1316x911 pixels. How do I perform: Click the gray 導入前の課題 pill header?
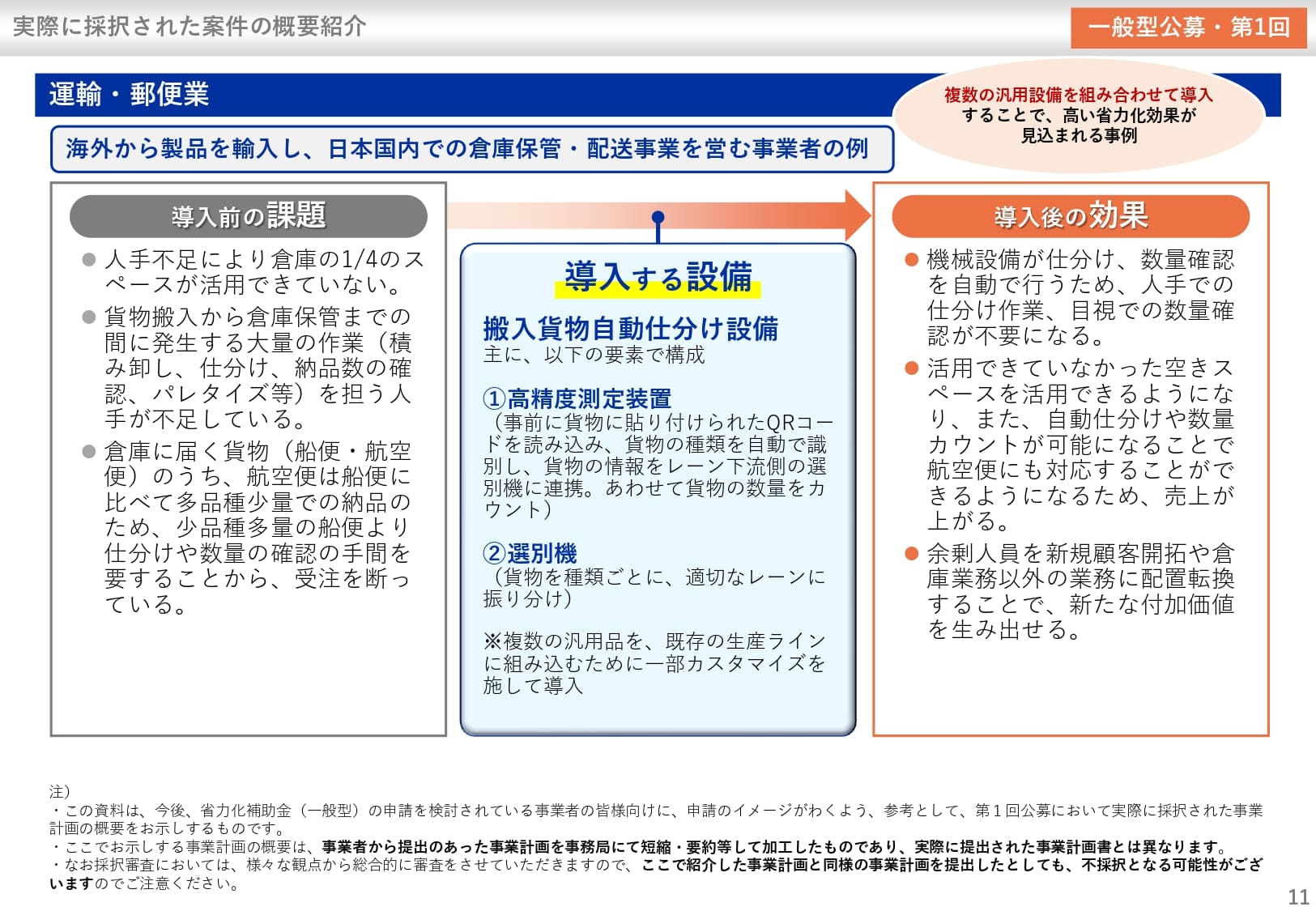tap(249, 216)
